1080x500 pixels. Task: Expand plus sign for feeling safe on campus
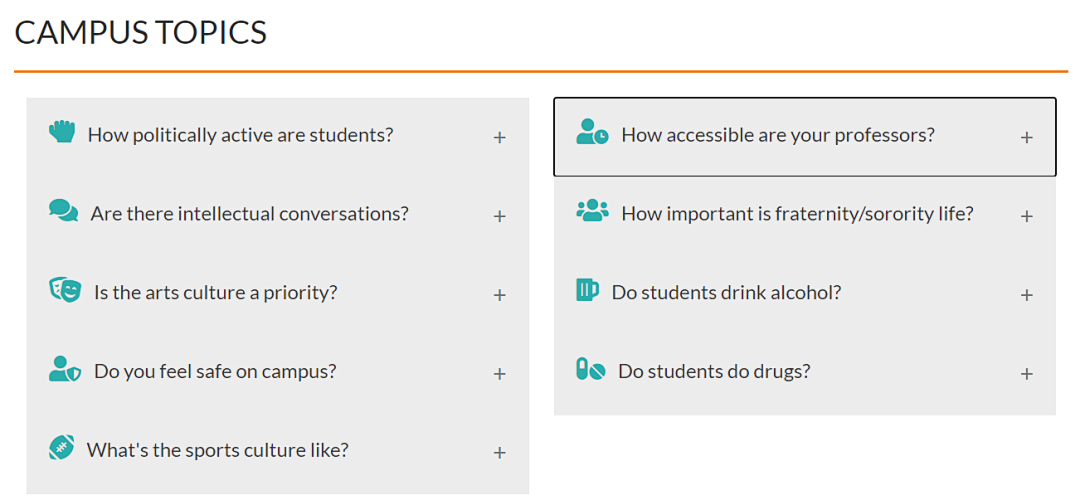pos(499,374)
